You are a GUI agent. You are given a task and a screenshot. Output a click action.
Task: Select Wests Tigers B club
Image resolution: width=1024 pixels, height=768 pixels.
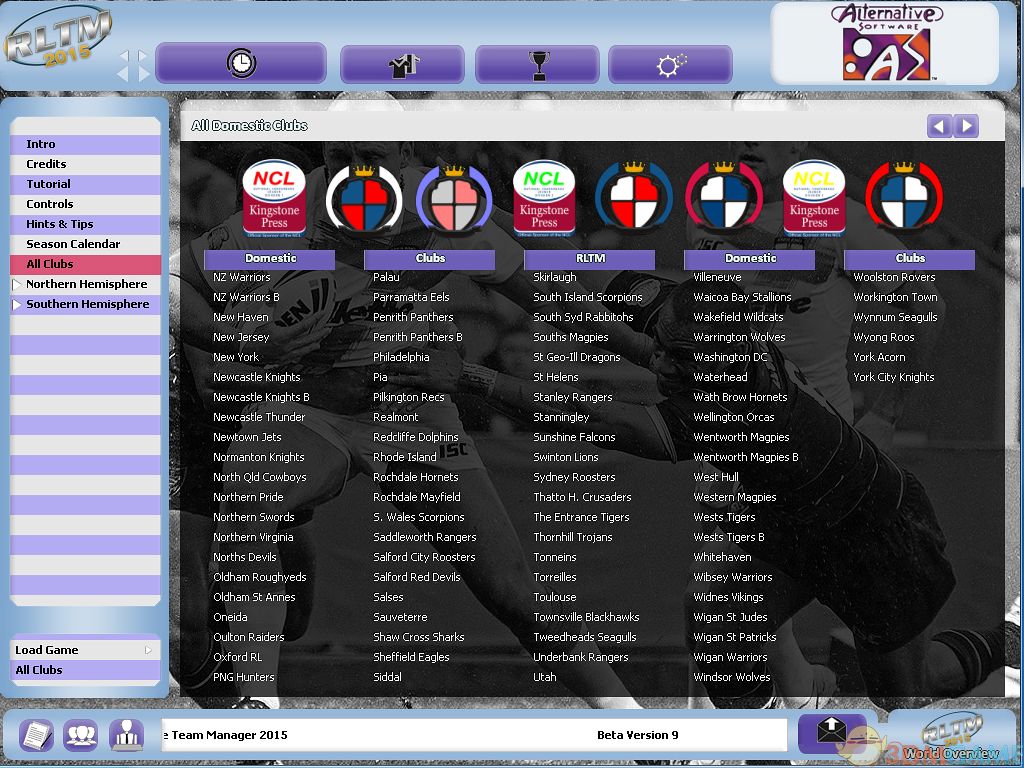[x=728, y=537]
